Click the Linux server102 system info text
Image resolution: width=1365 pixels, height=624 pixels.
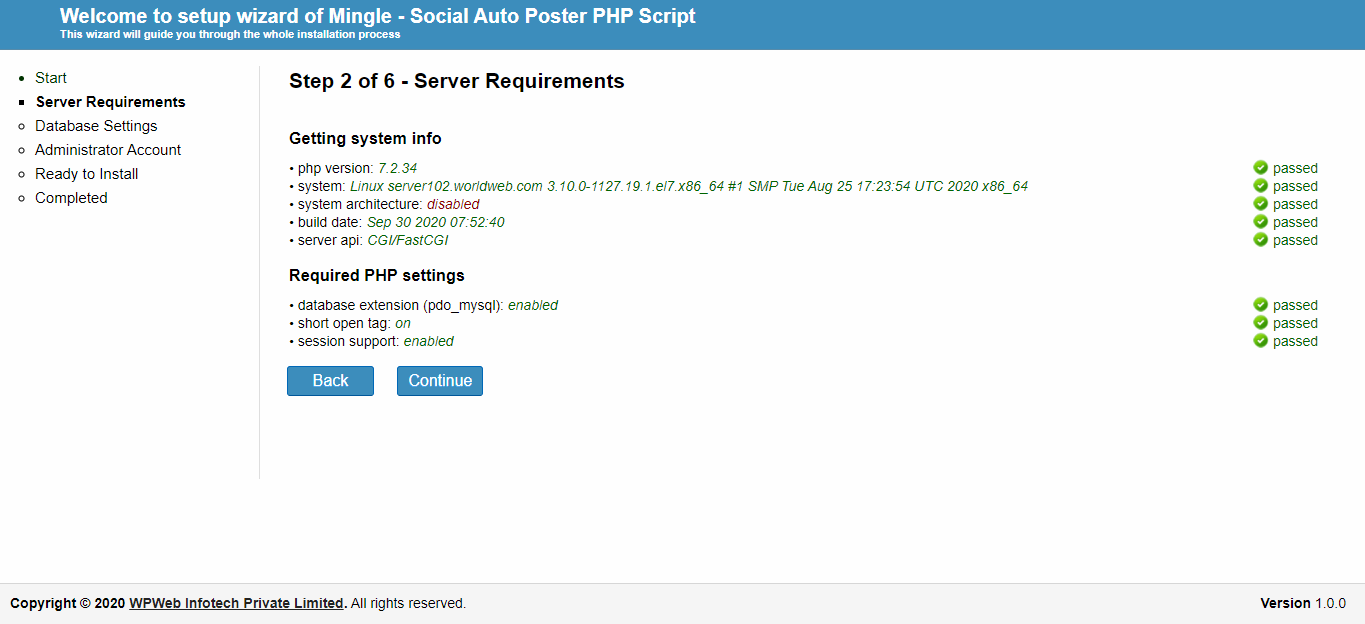click(x=689, y=186)
